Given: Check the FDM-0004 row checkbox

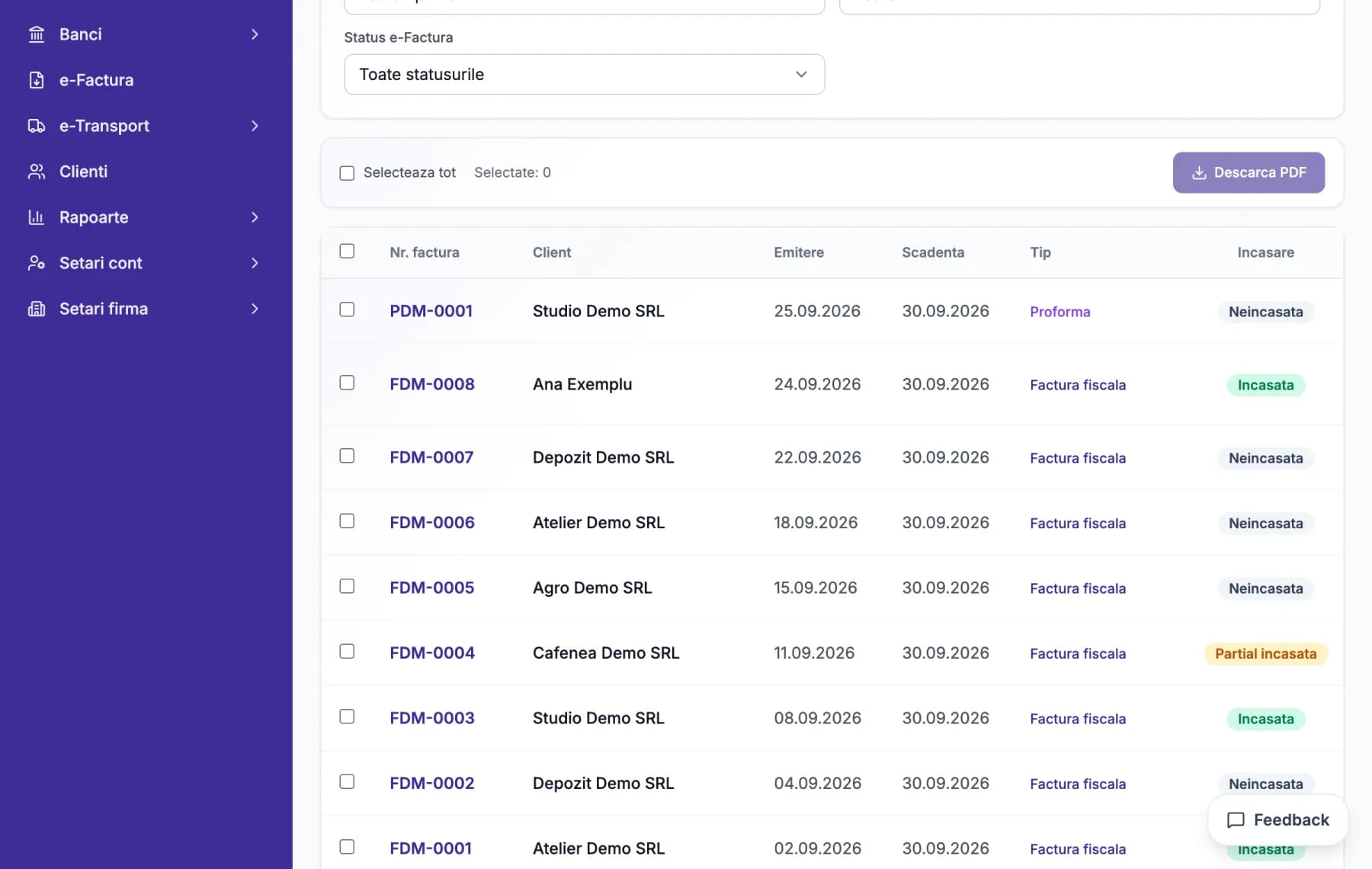Looking at the screenshot, I should pos(347,651).
